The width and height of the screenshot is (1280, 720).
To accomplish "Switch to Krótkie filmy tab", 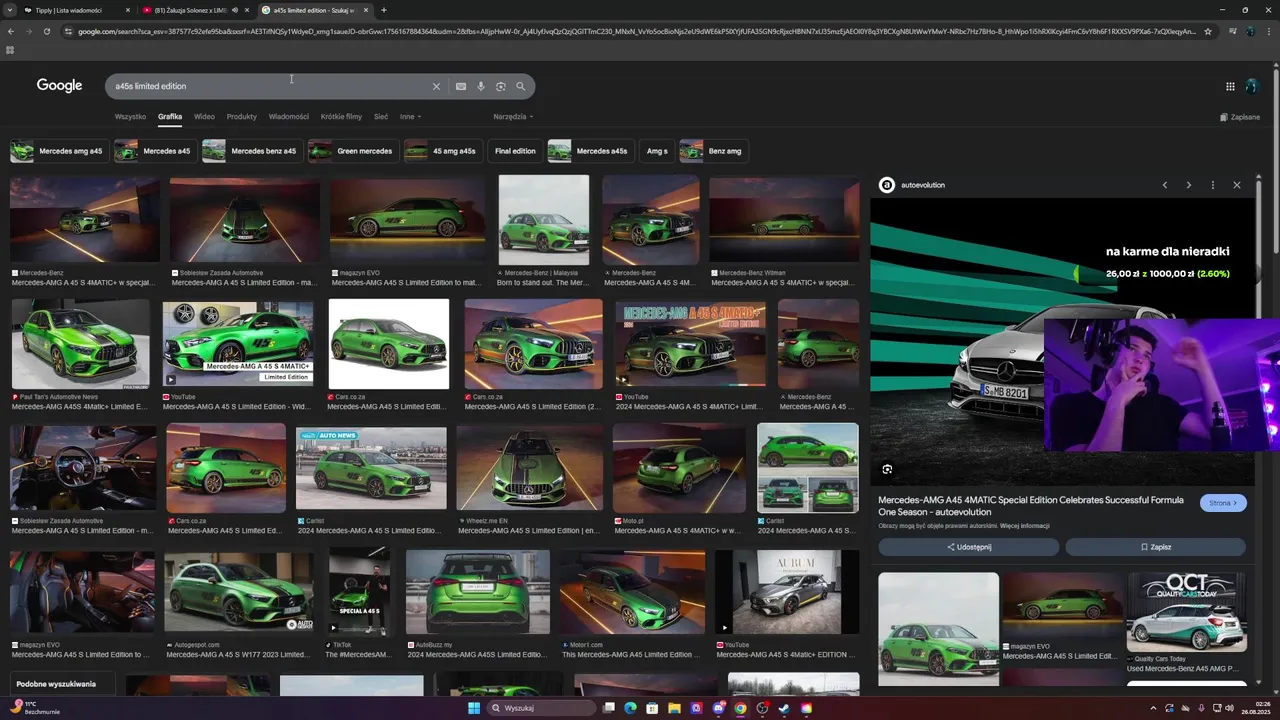I will click(341, 116).
